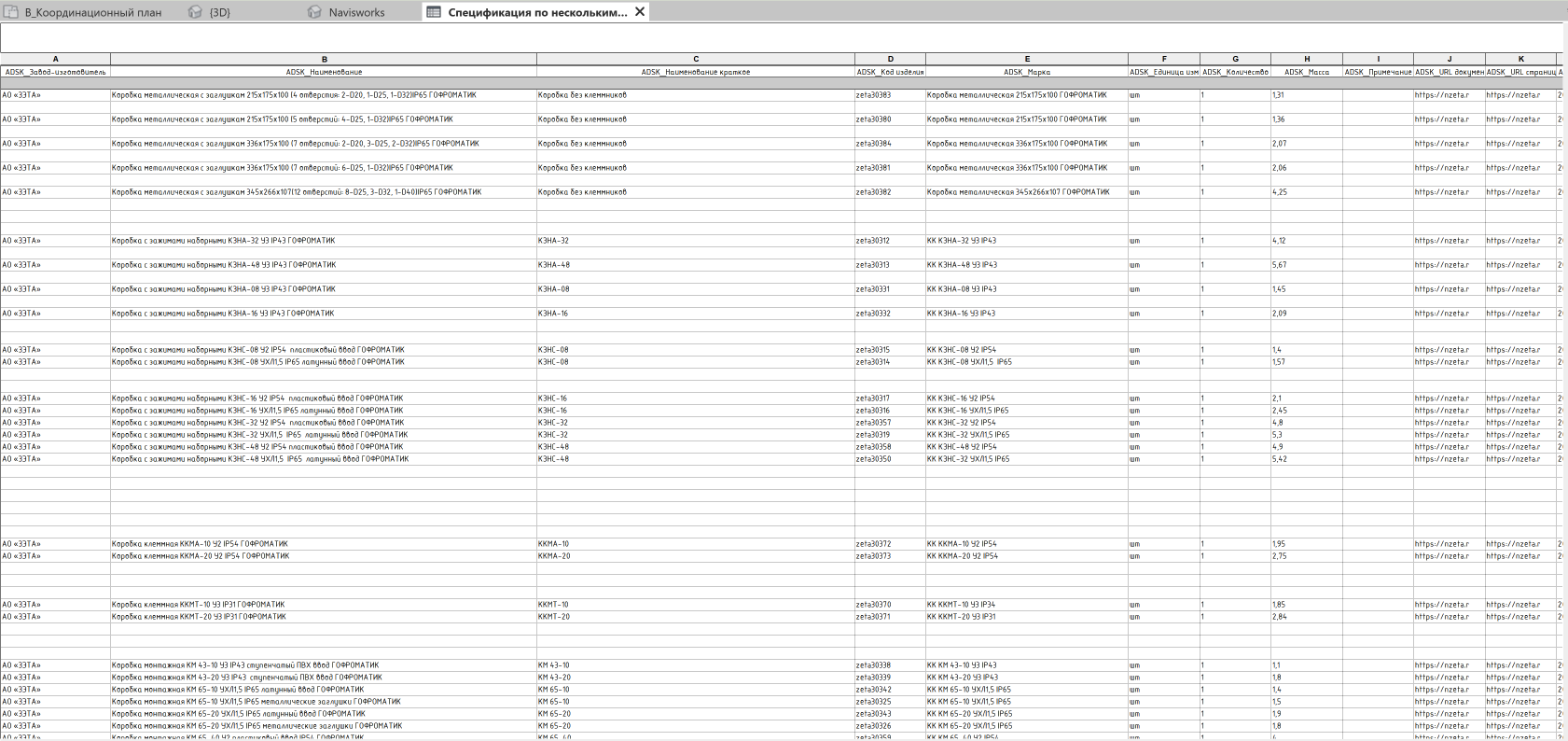The height and width of the screenshot is (741, 1568).
Task: Click the ADSK_Завод-изготовитель column header
Action: (x=55, y=72)
